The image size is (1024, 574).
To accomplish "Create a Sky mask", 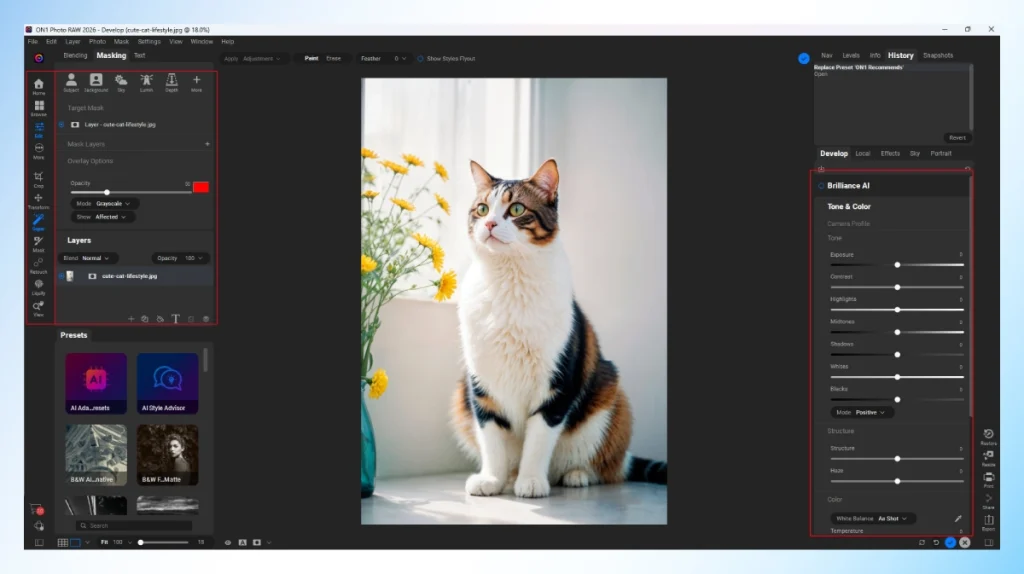I will 121,82.
